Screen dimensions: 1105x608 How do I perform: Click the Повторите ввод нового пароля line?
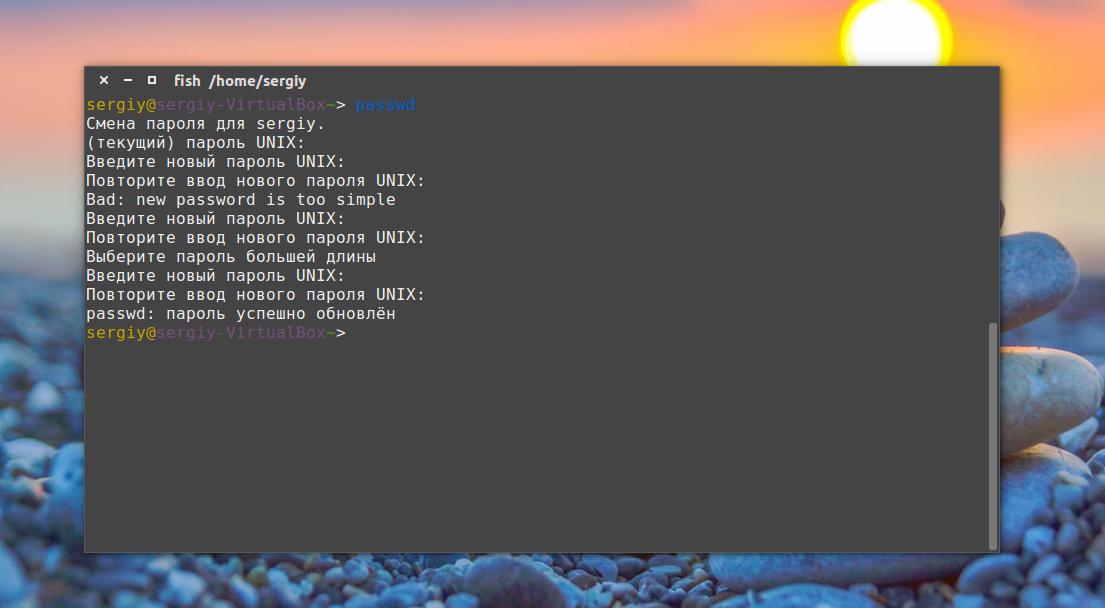[x=255, y=180]
